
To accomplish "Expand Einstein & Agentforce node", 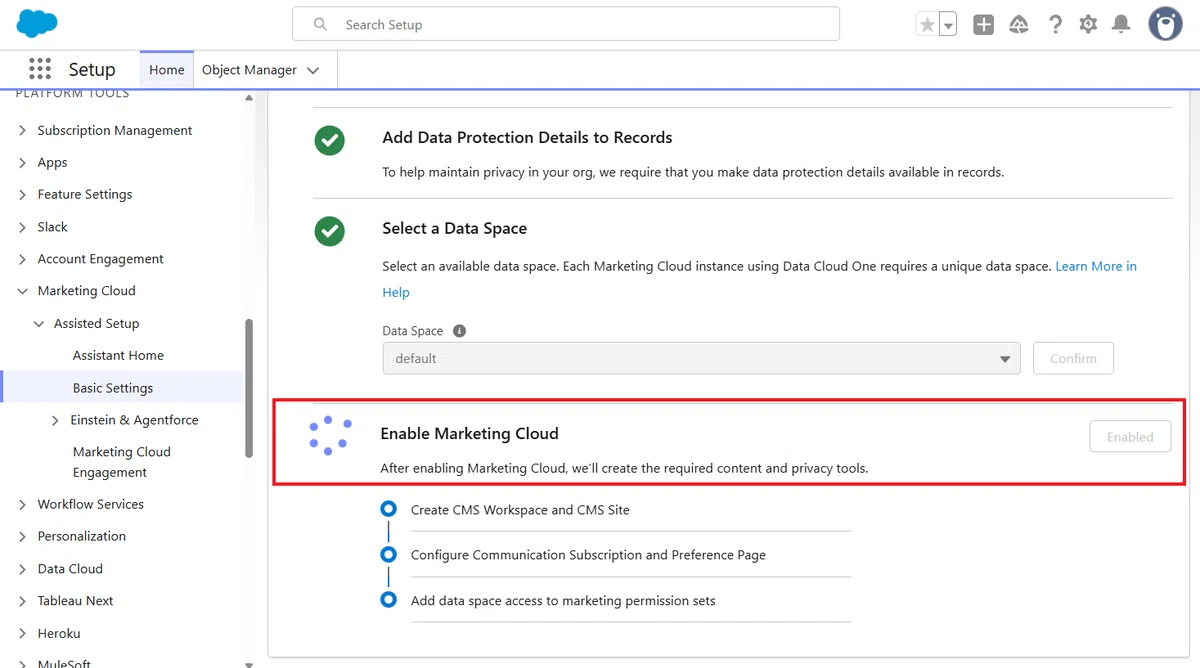I will [55, 421].
